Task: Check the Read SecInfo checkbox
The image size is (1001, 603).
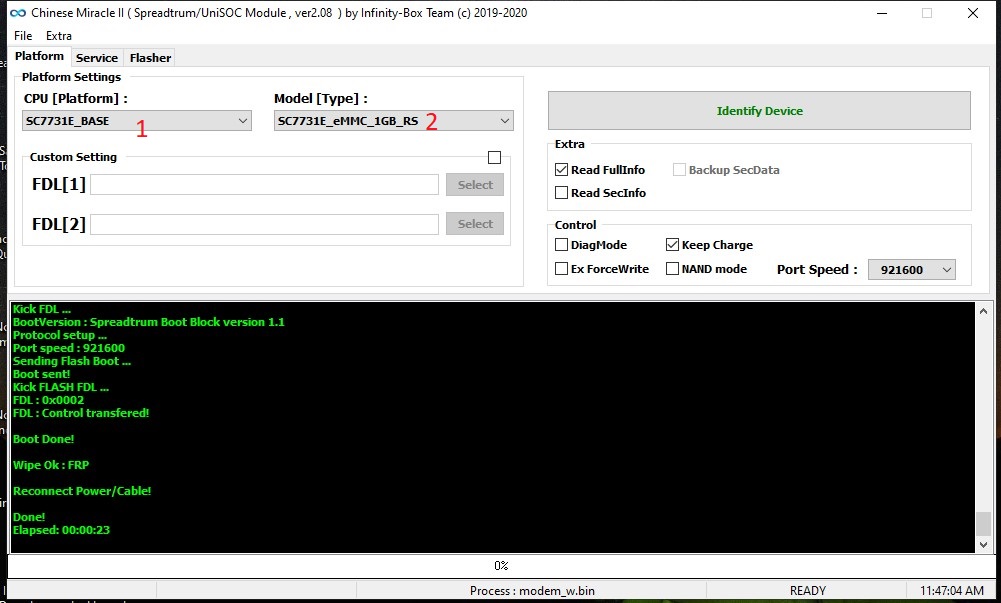Action: (x=562, y=193)
